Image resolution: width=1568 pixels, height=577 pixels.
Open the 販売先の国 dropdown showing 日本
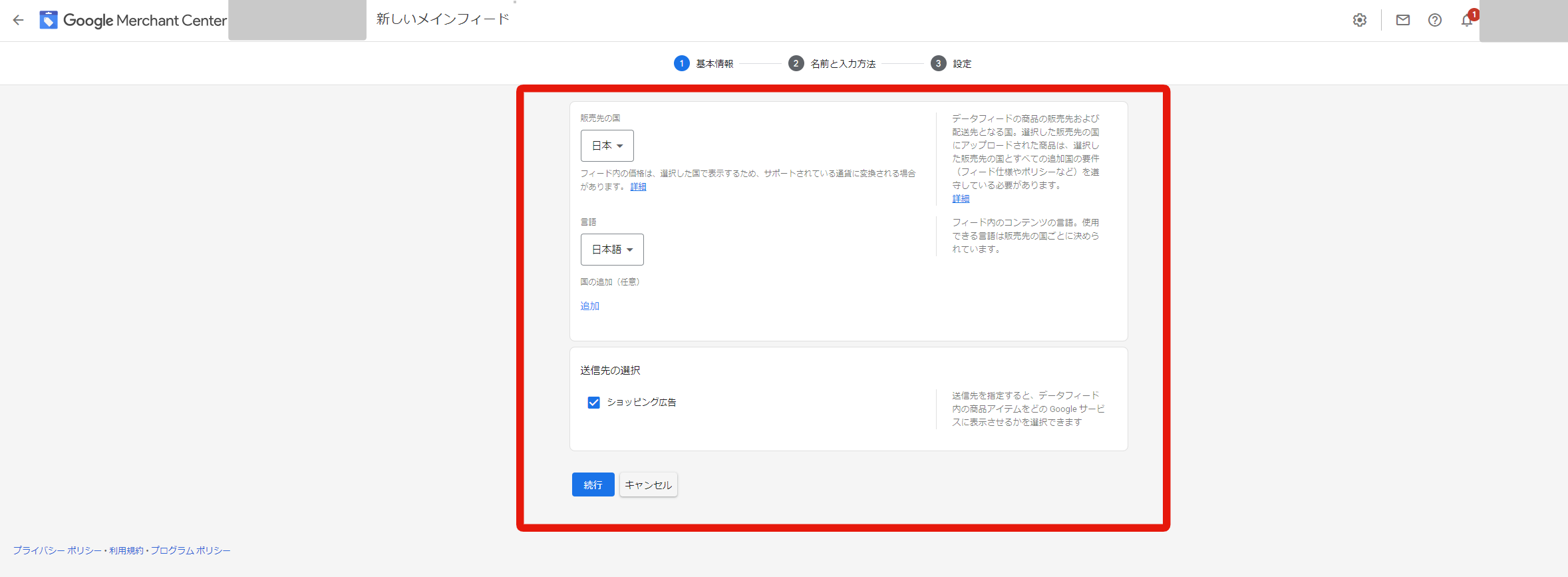coord(607,146)
